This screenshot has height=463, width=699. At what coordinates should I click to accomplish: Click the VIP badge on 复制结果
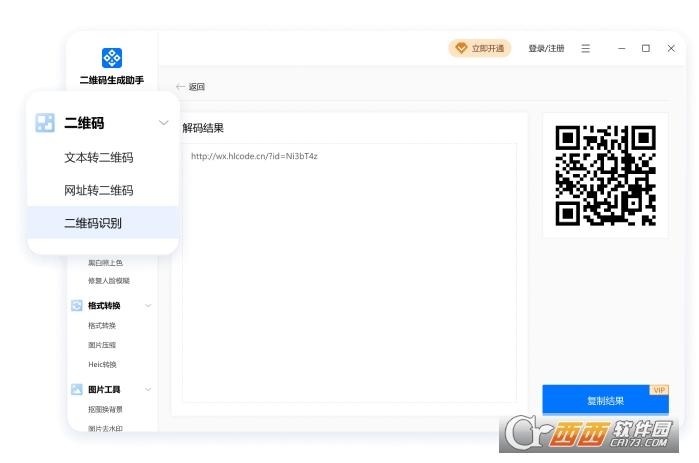click(659, 390)
